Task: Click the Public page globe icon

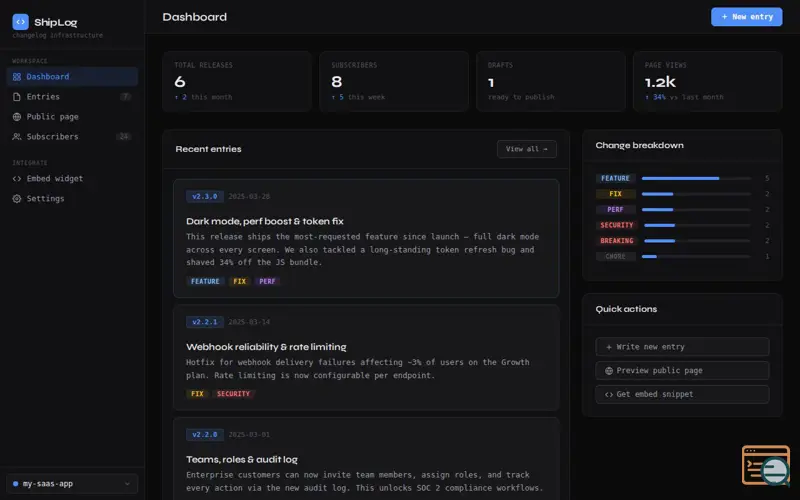Action: pyautogui.click(x=17, y=117)
